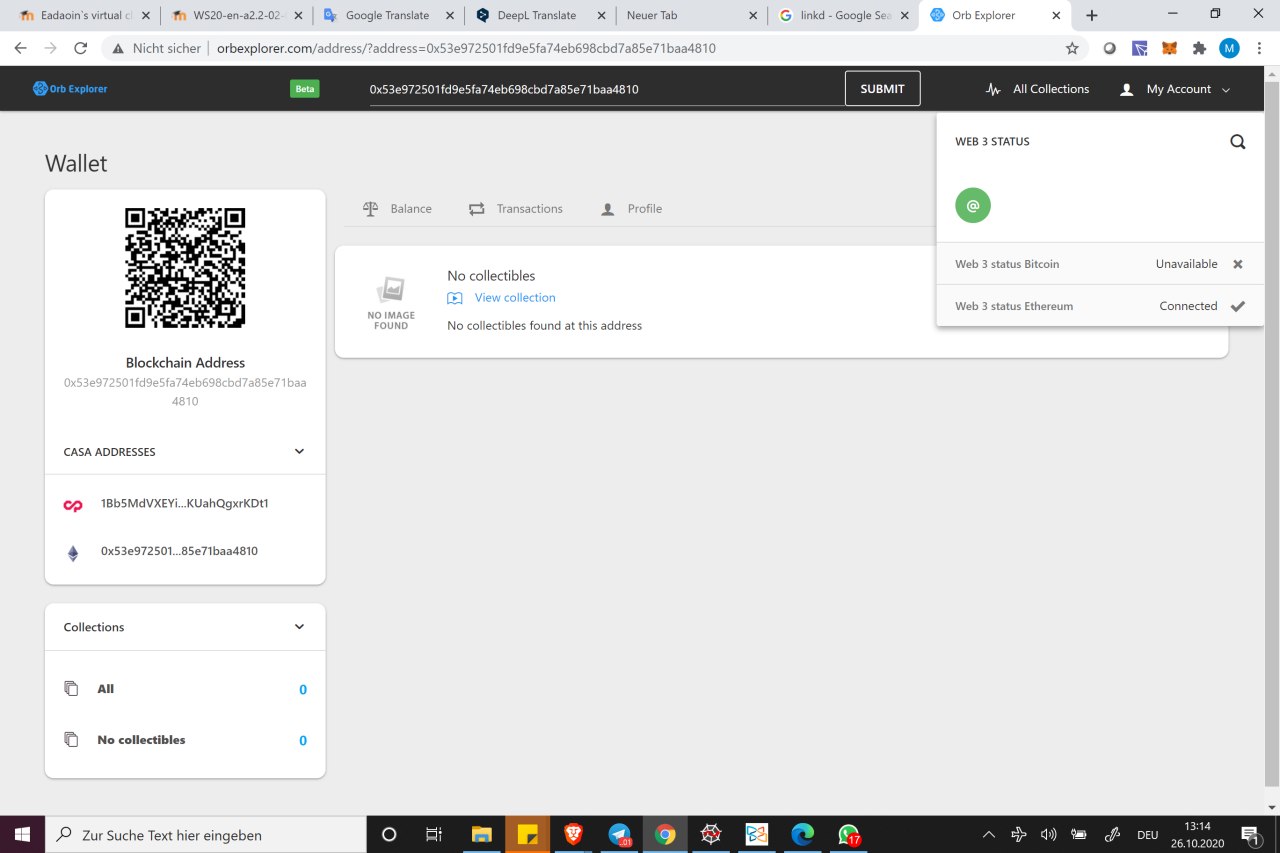Screen dimensions: 1280x853
Task: Click the Ethereum diamond icon
Action: point(73,553)
